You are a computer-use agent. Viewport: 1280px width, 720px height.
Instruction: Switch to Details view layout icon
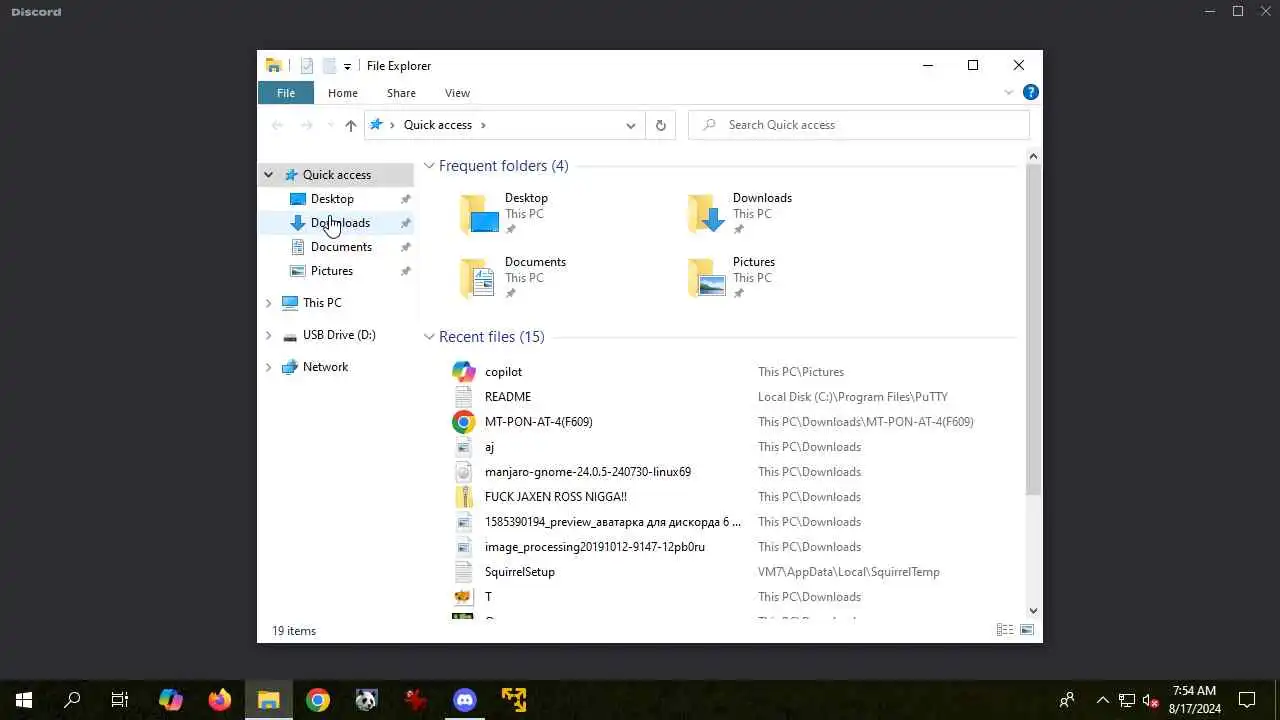[x=1005, y=630]
